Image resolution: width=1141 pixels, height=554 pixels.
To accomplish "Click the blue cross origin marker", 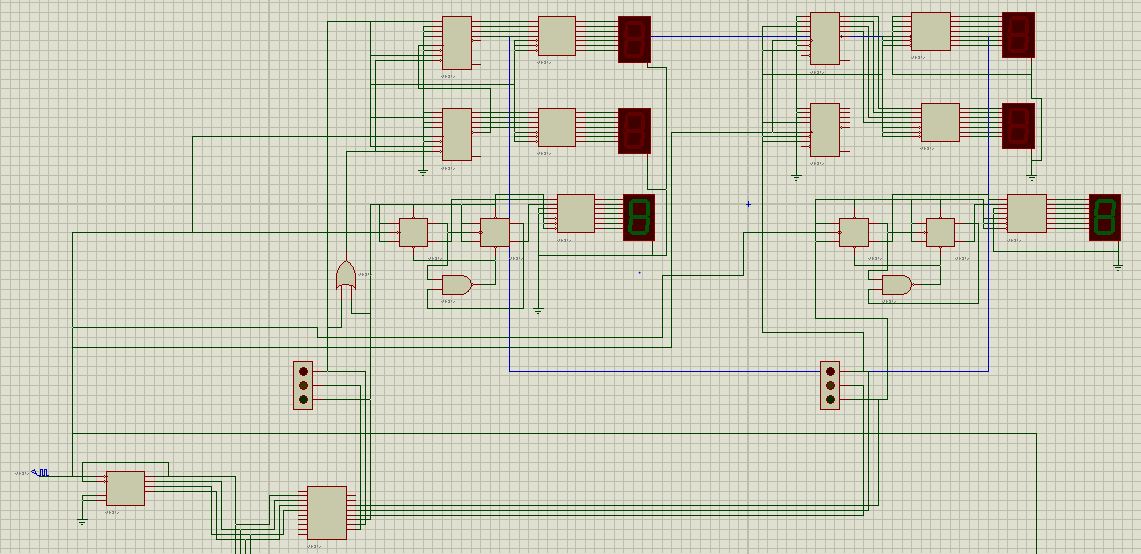I will click(x=748, y=204).
